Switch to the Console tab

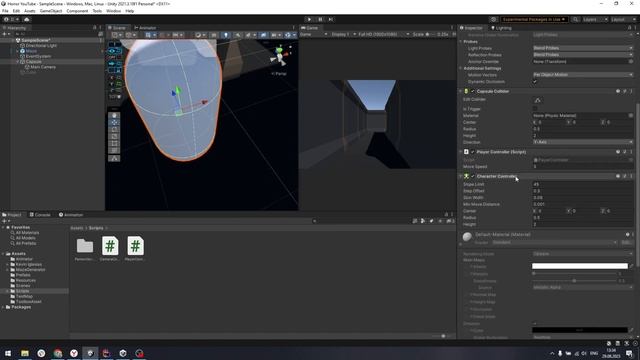40,215
